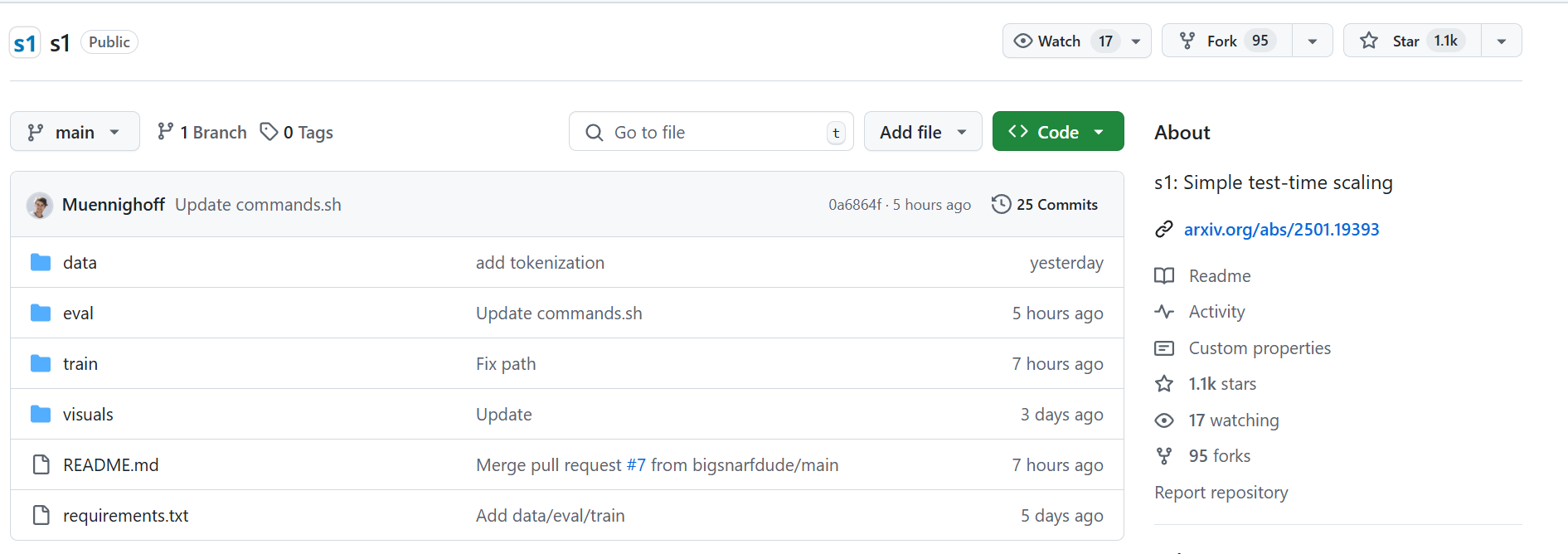This screenshot has height=554, width=1568.
Task: Open the arxiv.org/abs/2501.19393 link
Action: (x=1281, y=230)
